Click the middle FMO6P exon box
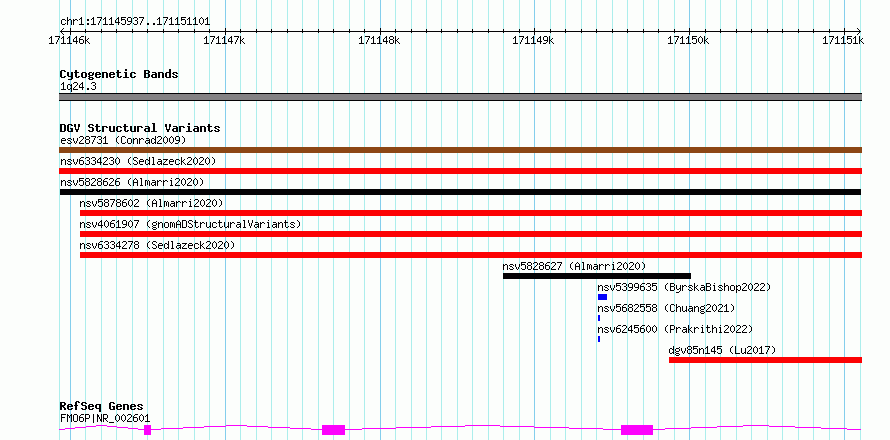The height and width of the screenshot is (440, 890). (x=334, y=430)
